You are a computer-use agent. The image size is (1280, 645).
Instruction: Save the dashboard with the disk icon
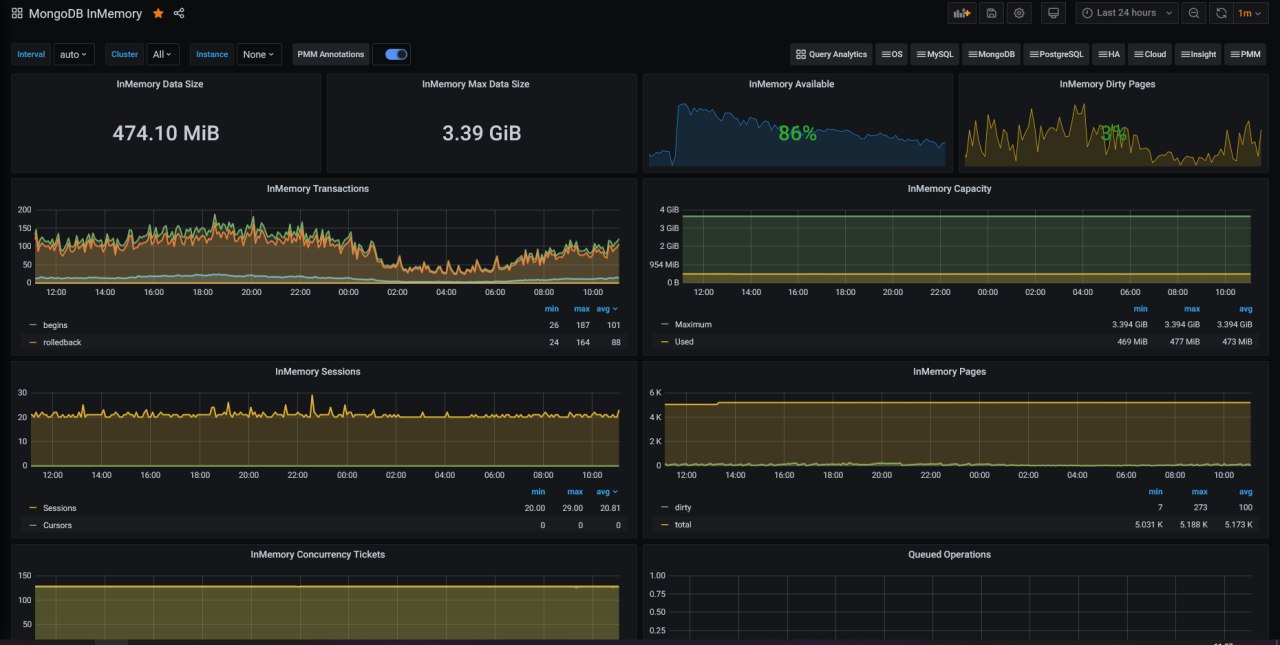click(x=991, y=13)
